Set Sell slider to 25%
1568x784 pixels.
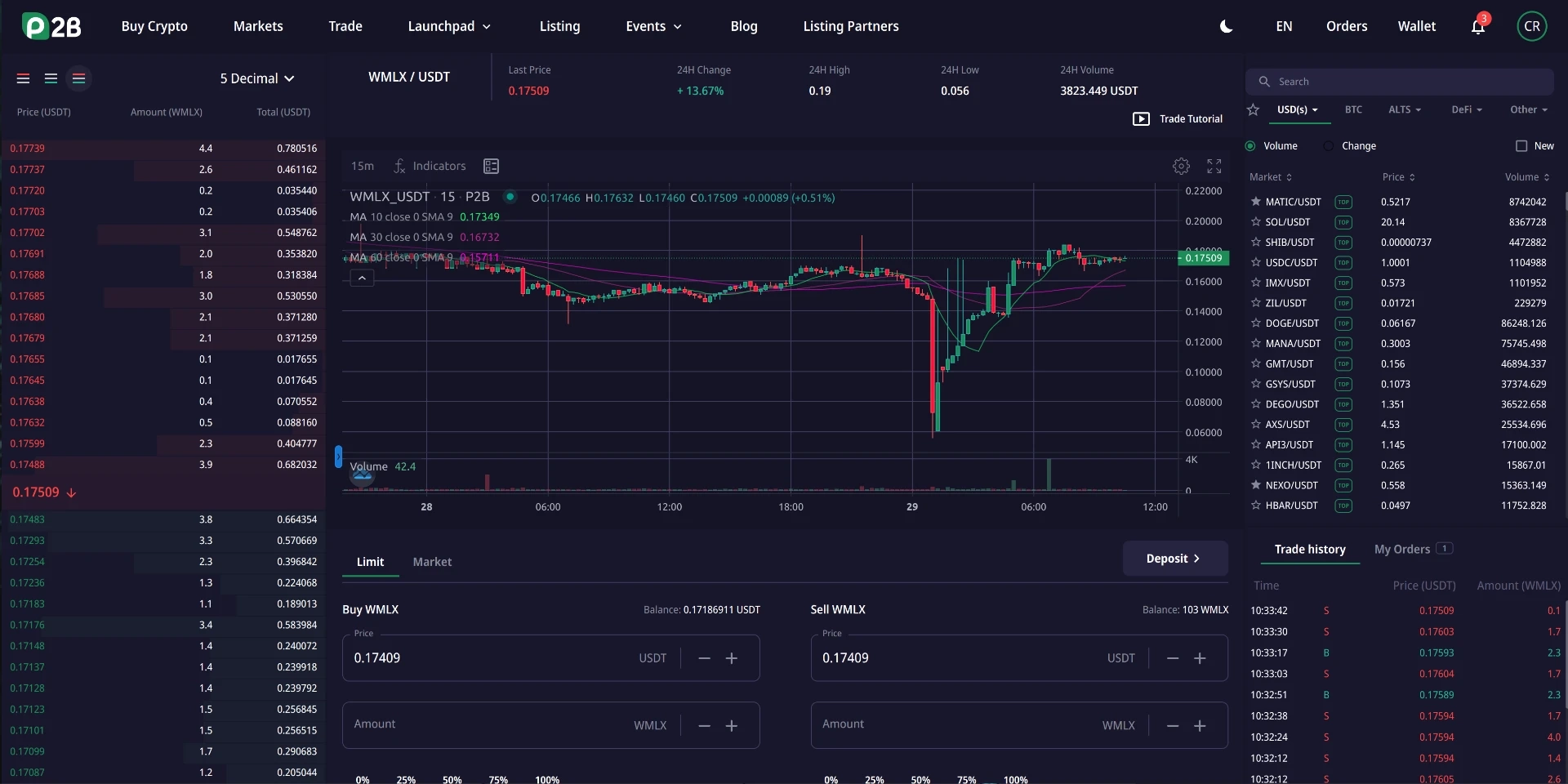[874, 780]
